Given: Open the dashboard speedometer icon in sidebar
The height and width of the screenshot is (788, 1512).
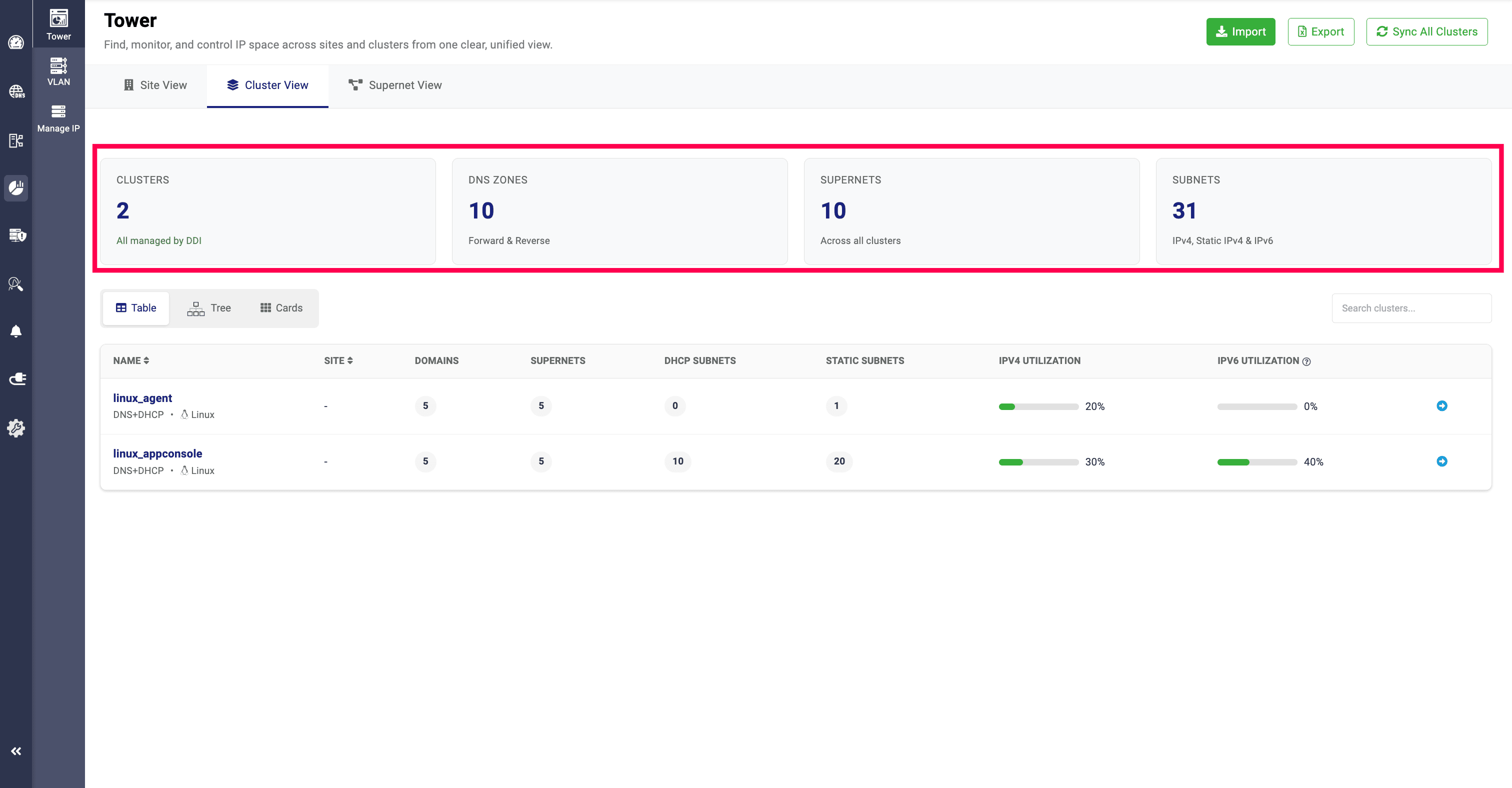Looking at the screenshot, I should pos(16,42).
